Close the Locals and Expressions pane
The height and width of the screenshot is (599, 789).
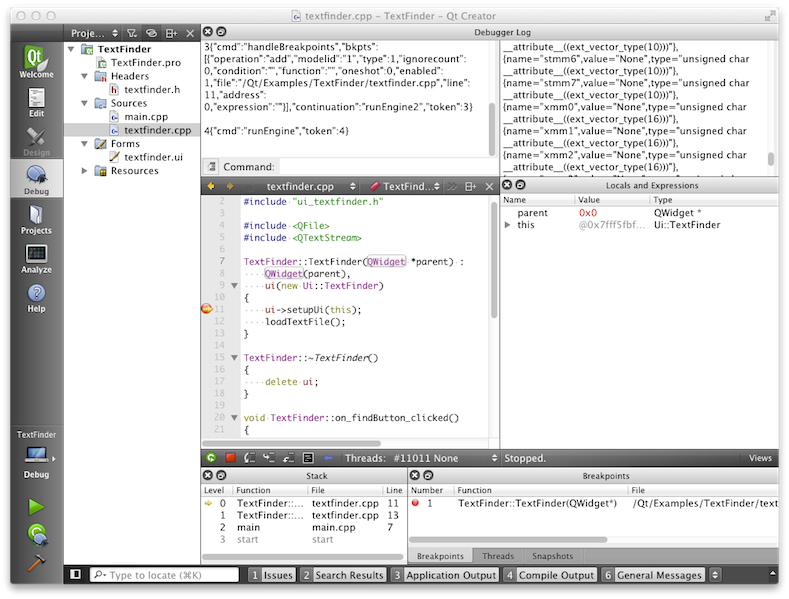pyautogui.click(x=507, y=185)
